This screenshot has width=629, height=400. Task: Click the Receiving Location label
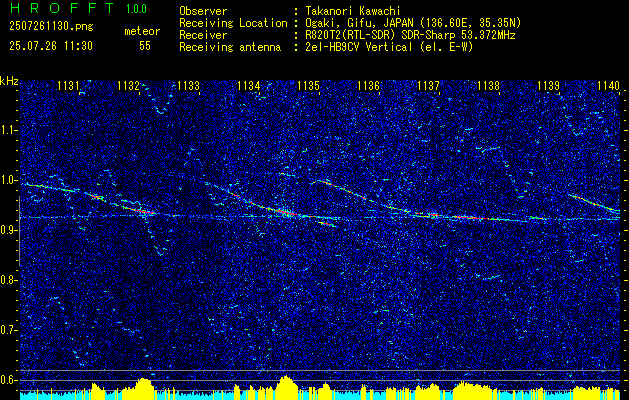(233, 24)
